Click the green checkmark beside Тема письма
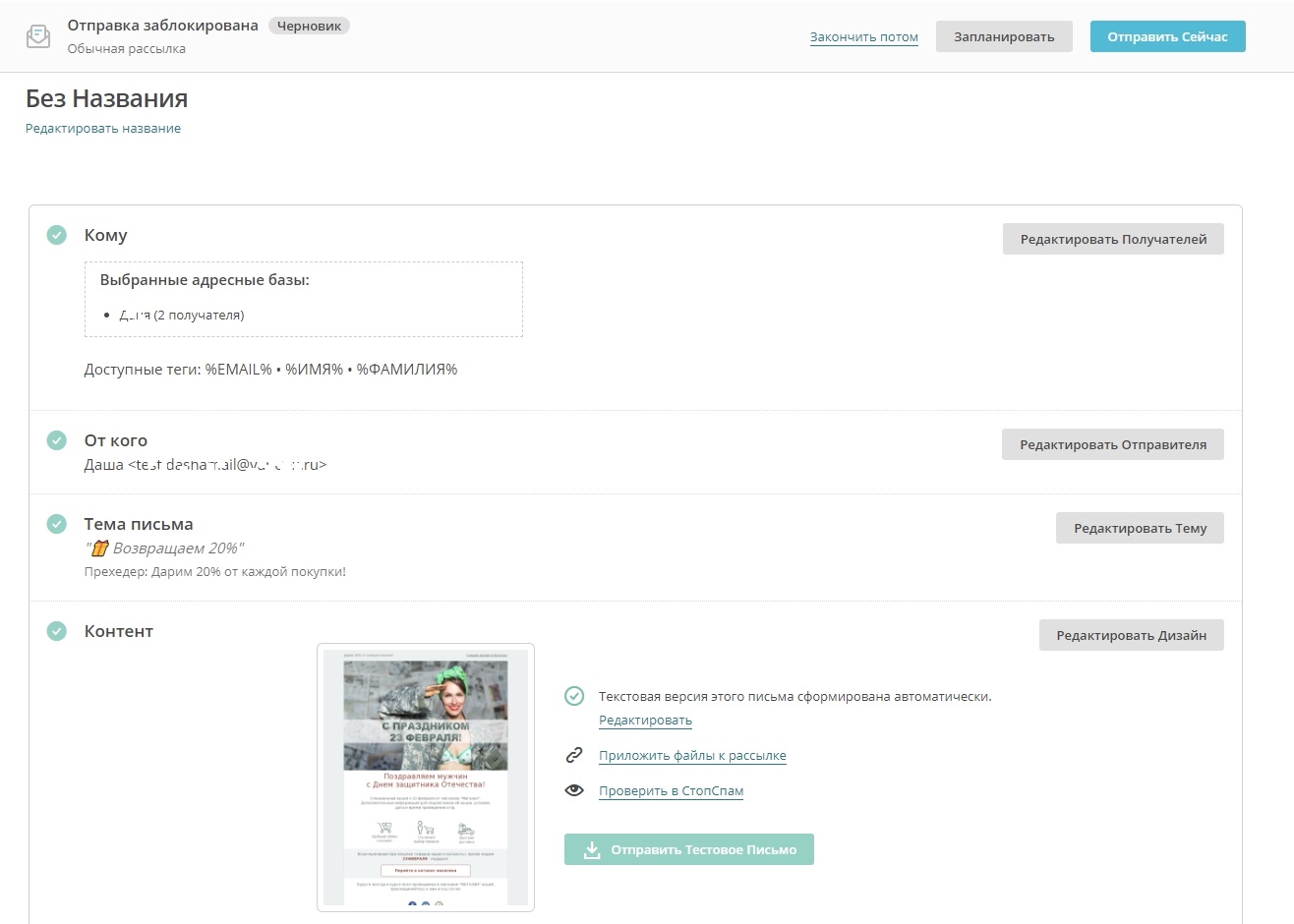Image resolution: width=1294 pixels, height=924 pixels. (x=57, y=524)
